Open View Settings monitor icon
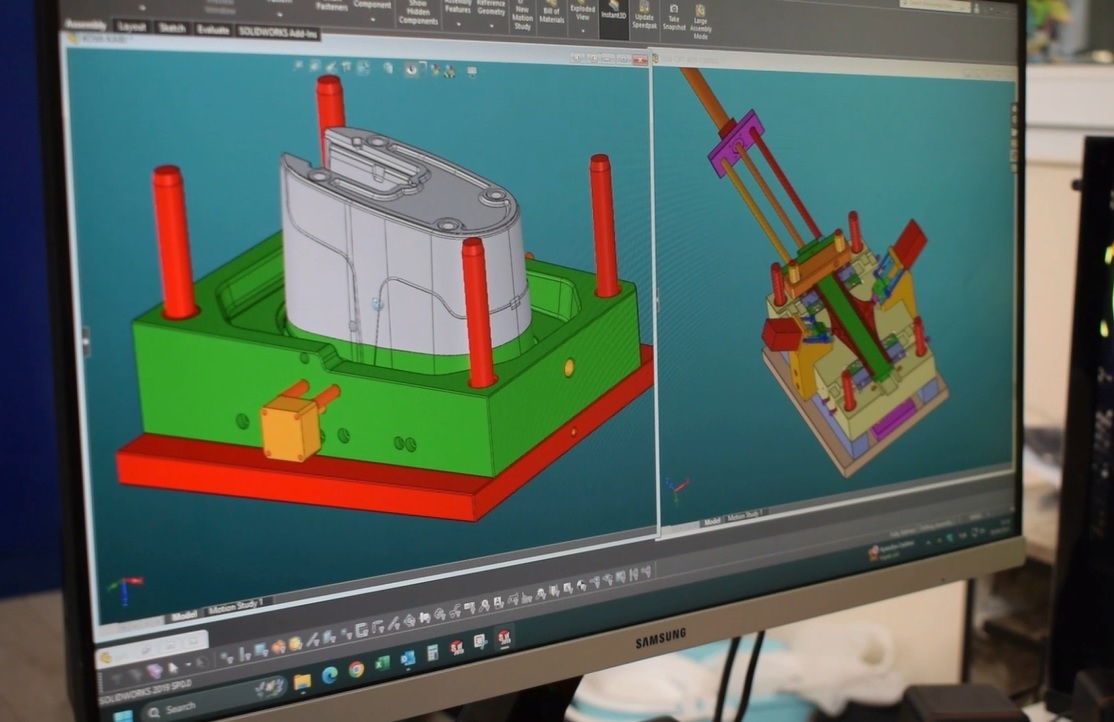Screen dimensions: 1114x722 point(472,70)
